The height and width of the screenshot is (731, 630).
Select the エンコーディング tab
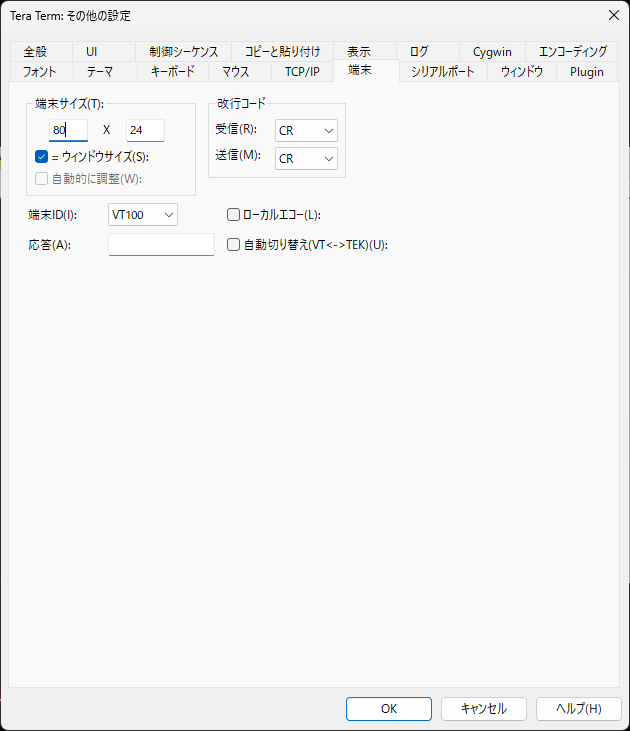tap(573, 52)
